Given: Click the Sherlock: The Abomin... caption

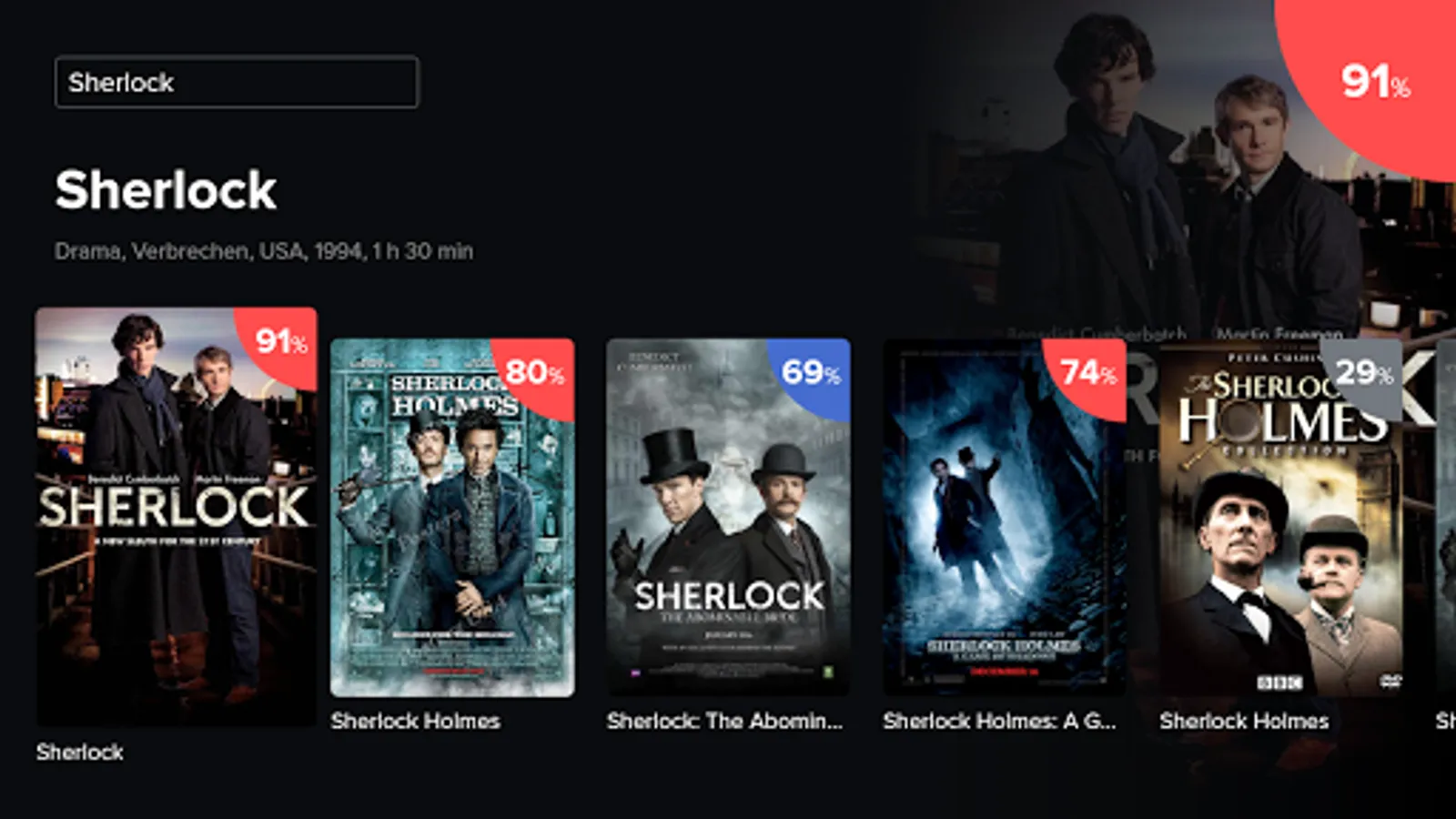Looking at the screenshot, I should (x=725, y=721).
